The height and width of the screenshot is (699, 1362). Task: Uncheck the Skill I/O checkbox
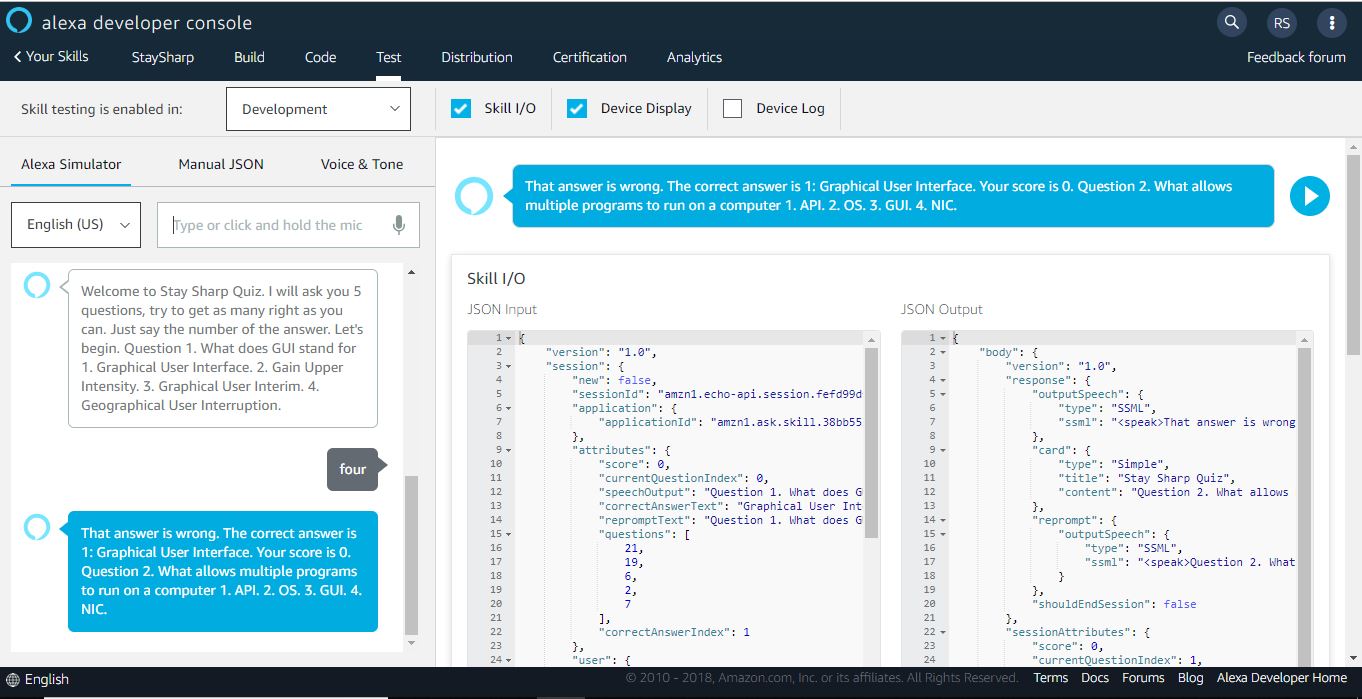click(x=460, y=108)
